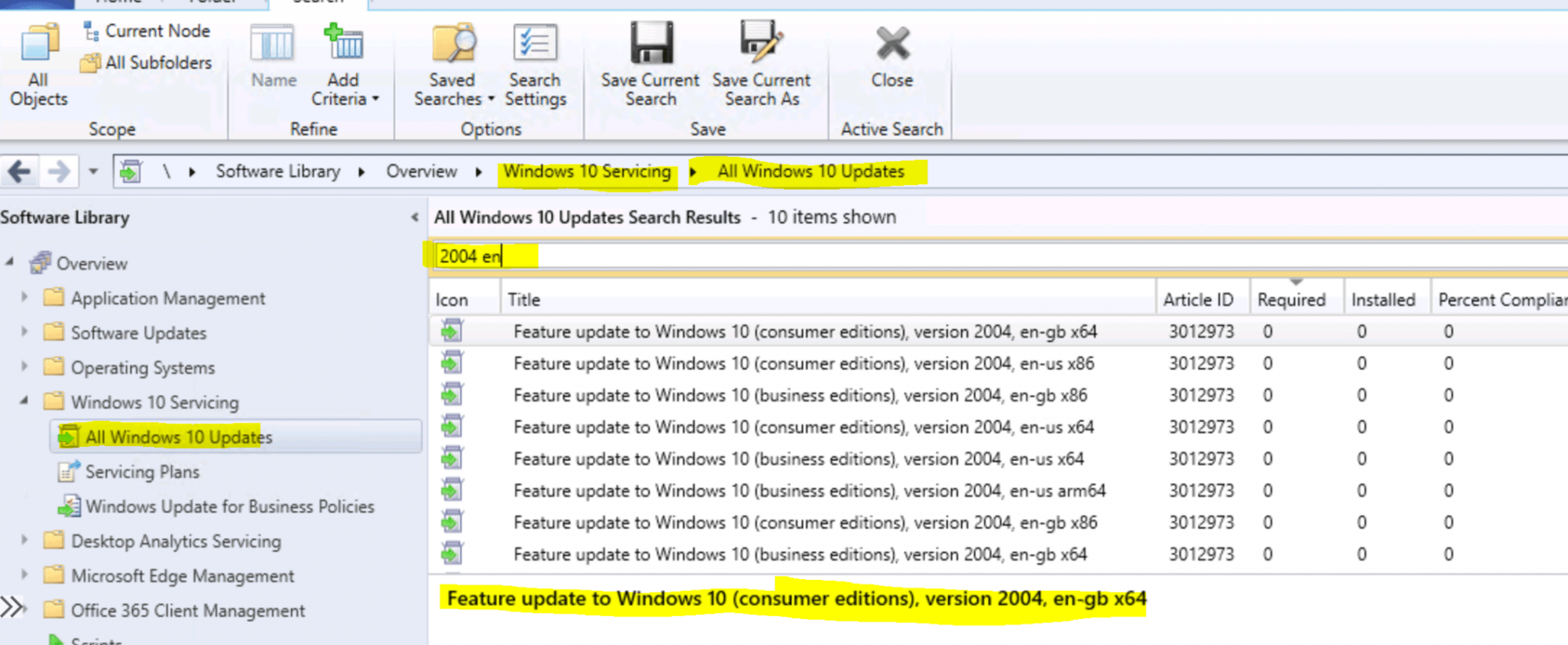The width and height of the screenshot is (1568, 645).
Task: Sort by Title column header
Action: click(x=829, y=299)
